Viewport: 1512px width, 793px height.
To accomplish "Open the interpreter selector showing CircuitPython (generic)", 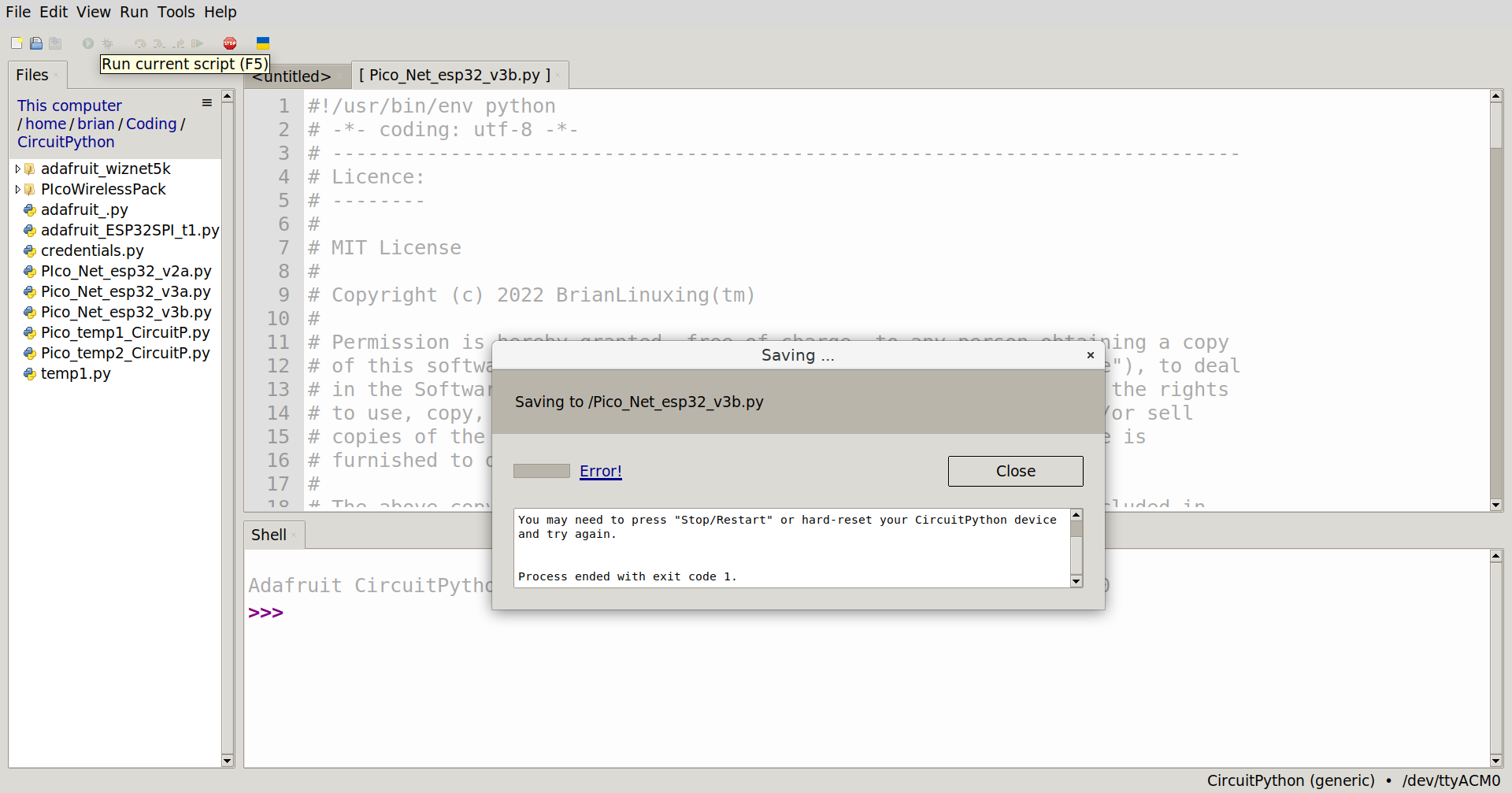I will pyautogui.click(x=1290, y=780).
